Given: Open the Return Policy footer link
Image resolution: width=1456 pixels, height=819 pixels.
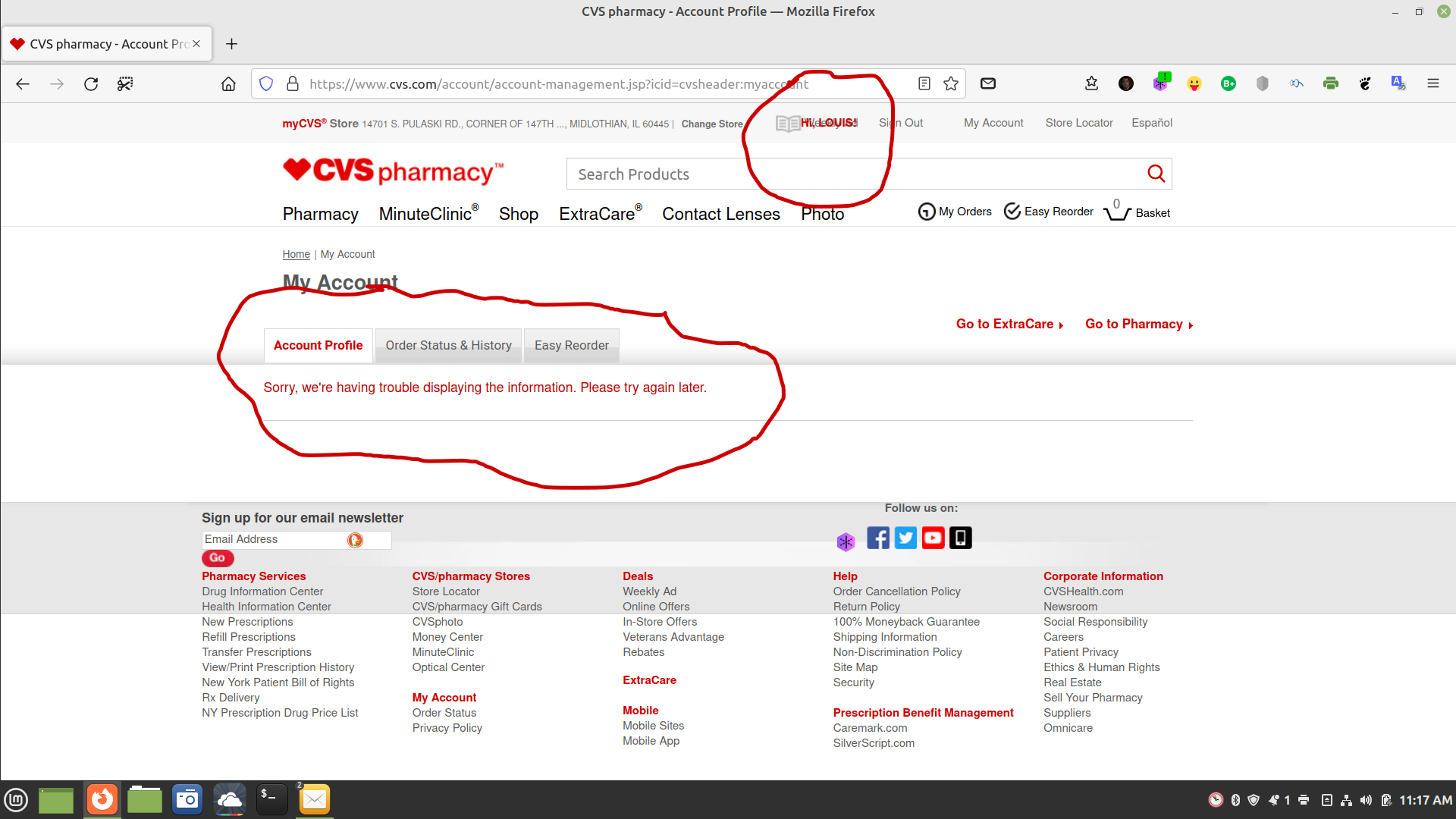Looking at the screenshot, I should coord(867,607).
